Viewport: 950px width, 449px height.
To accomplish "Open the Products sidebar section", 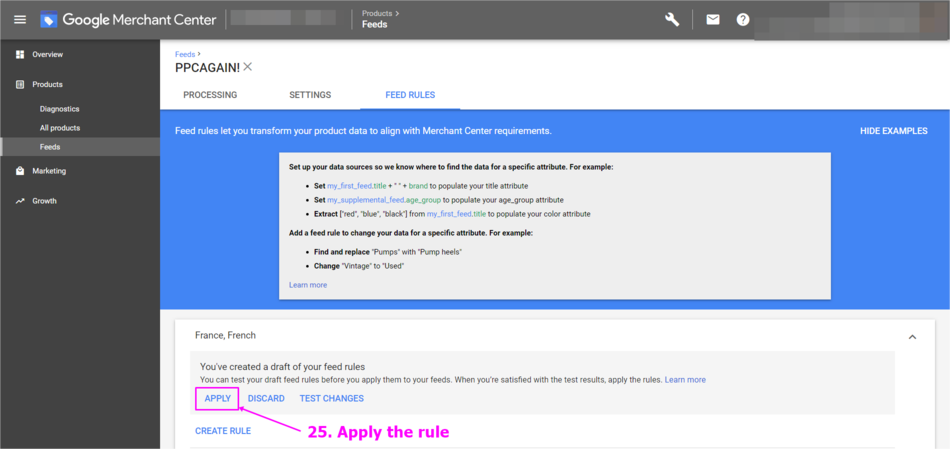I will click(47, 84).
